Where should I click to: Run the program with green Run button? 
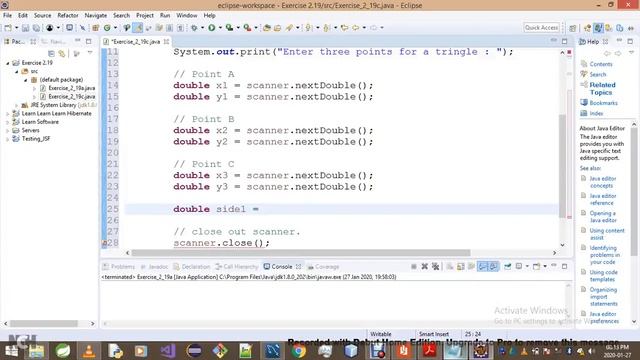click(x=211, y=28)
